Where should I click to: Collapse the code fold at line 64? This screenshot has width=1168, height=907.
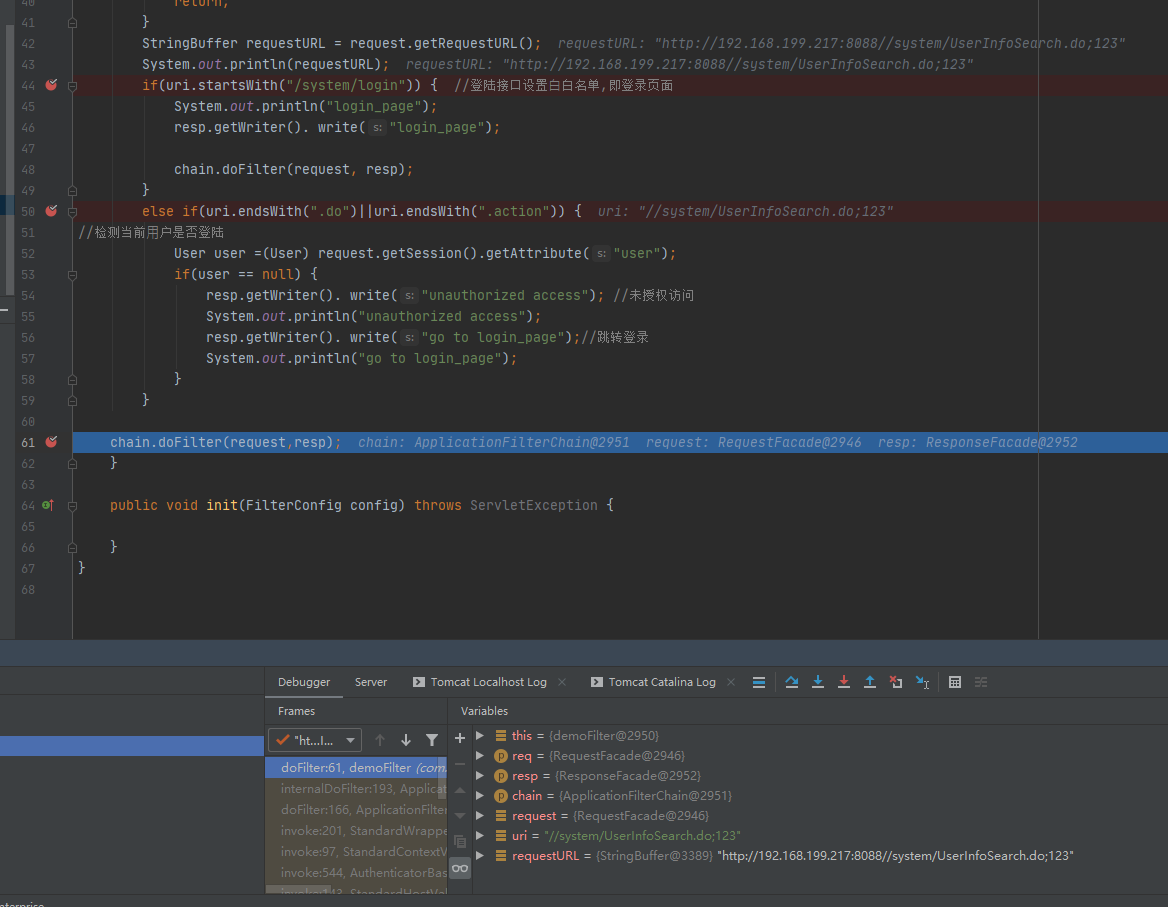point(72,506)
